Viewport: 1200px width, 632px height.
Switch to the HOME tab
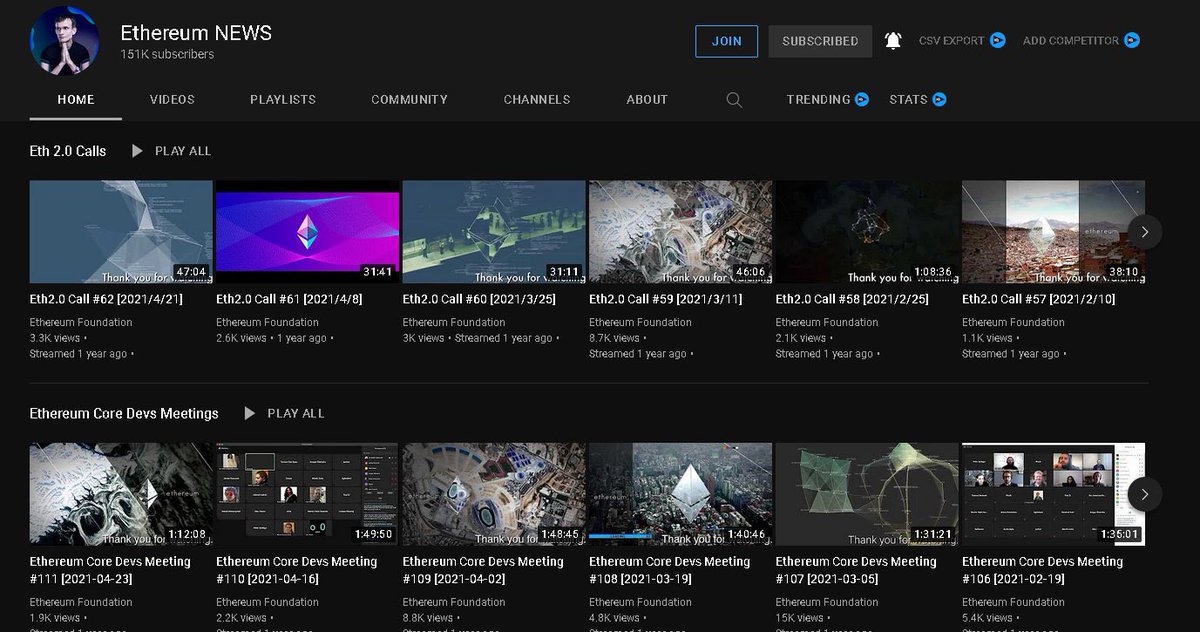point(76,100)
